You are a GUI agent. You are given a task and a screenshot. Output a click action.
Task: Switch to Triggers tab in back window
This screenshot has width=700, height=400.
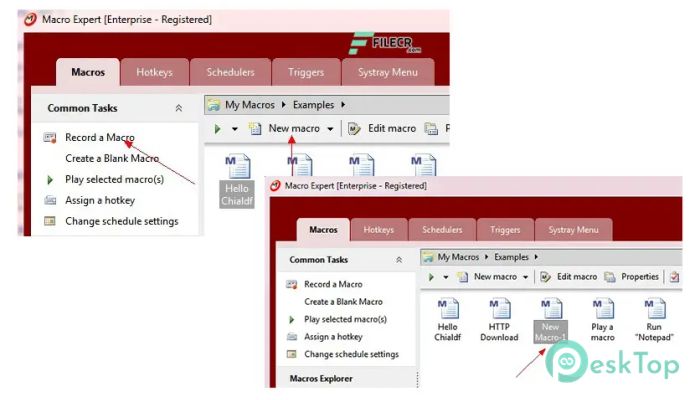[306, 72]
